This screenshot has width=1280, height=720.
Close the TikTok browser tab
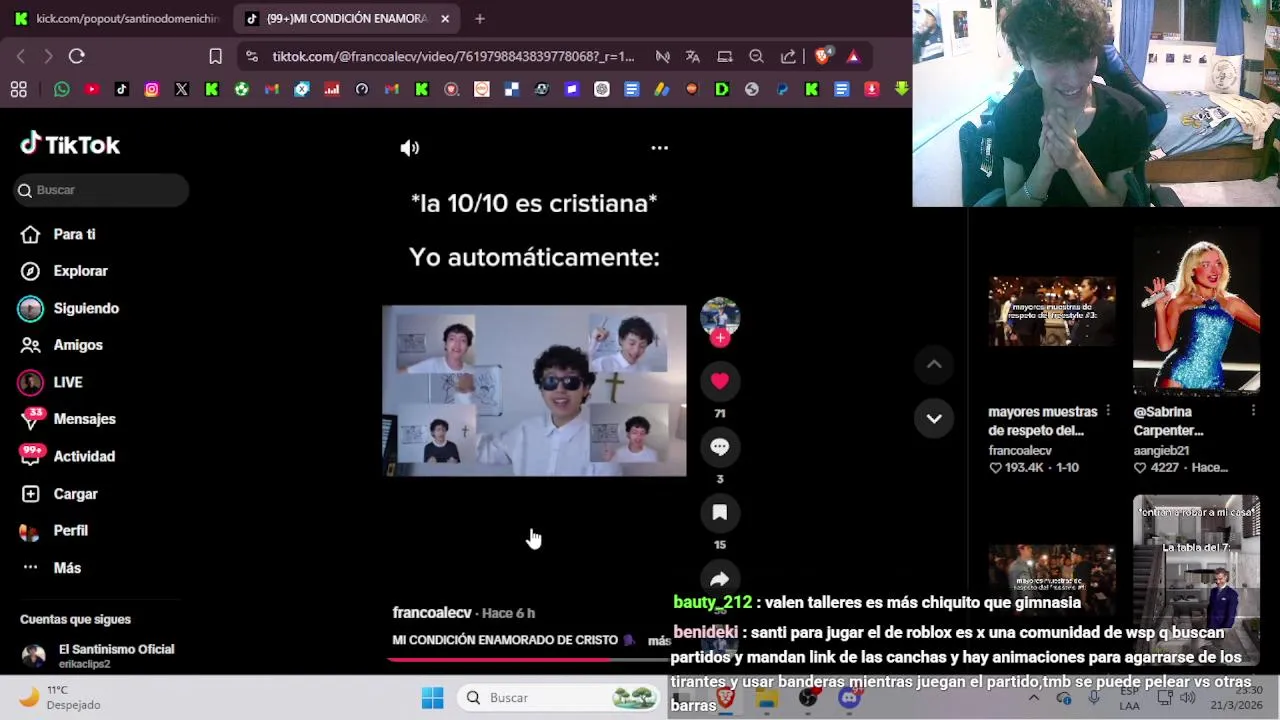tap(445, 19)
